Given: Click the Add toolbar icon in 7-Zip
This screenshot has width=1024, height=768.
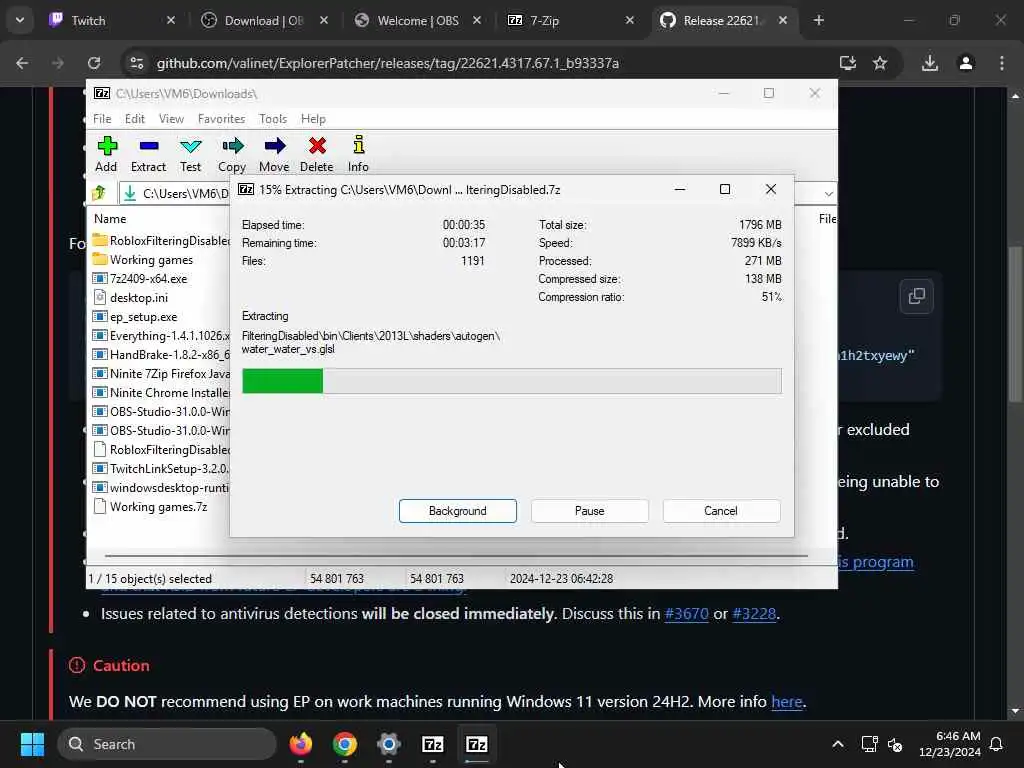Looking at the screenshot, I should (x=106, y=154).
